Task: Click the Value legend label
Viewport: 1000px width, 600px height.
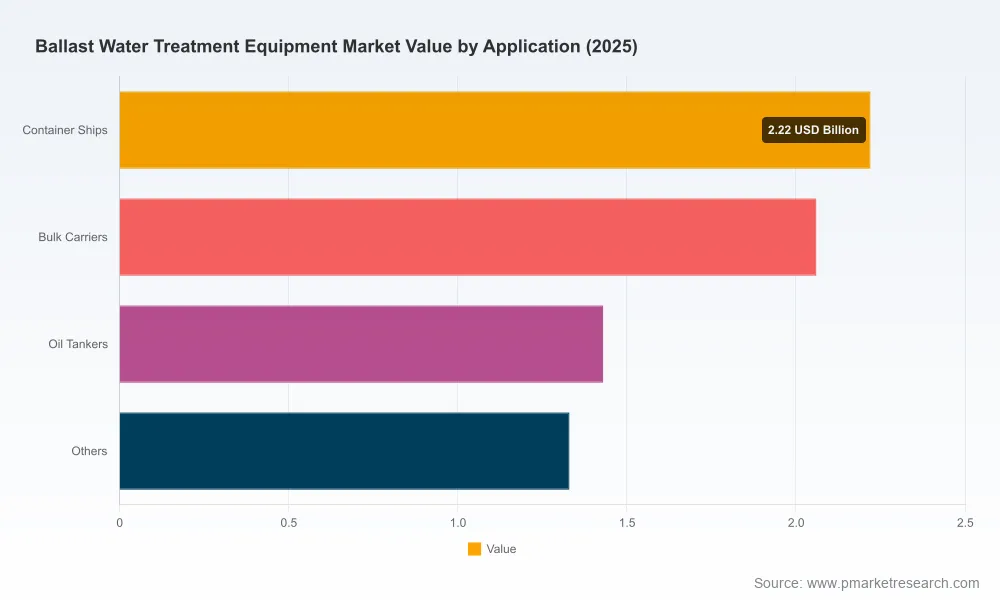Action: pyautogui.click(x=501, y=549)
